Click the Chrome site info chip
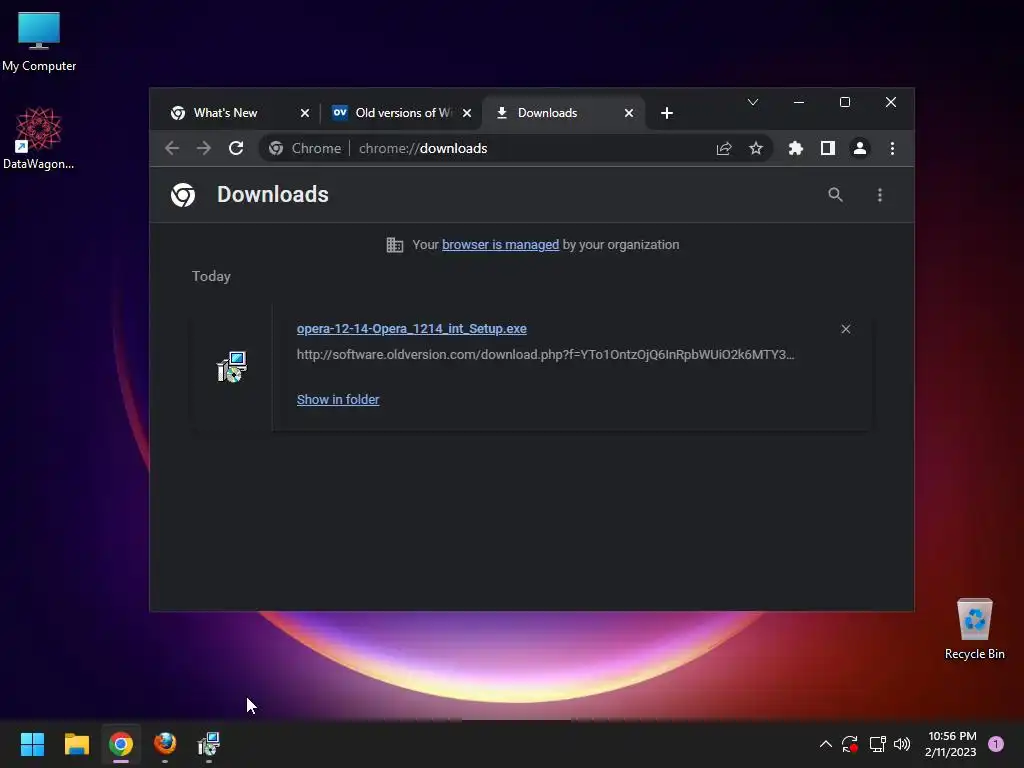The width and height of the screenshot is (1024, 768). tap(305, 148)
